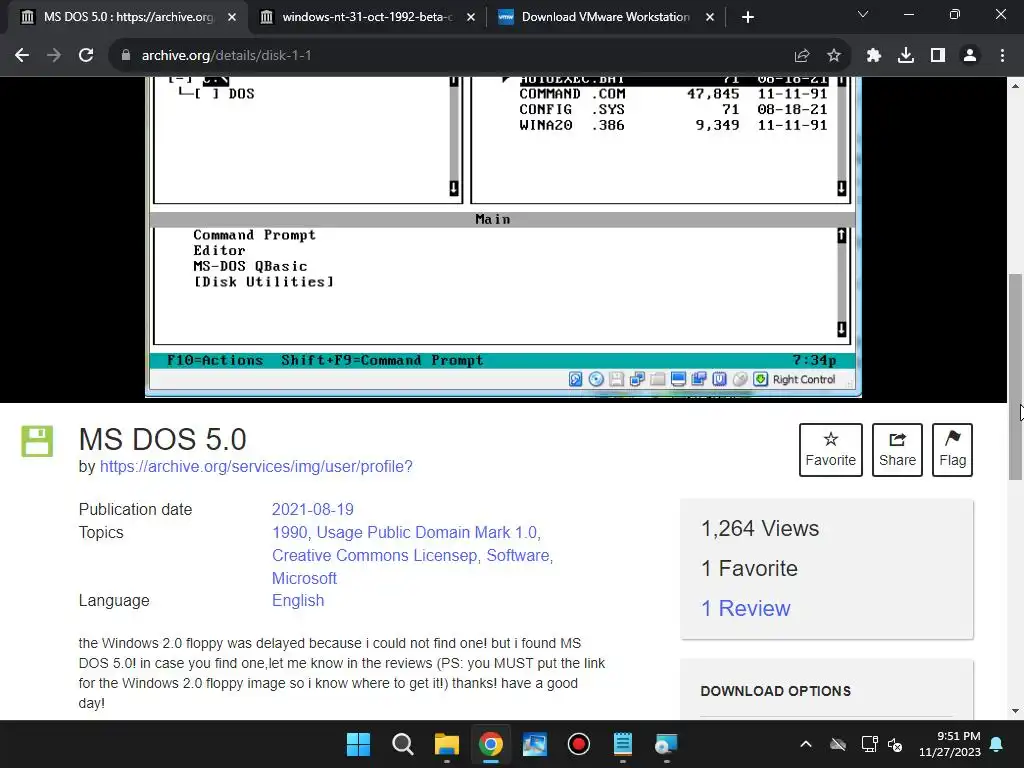Screen dimensions: 1024x768
Task: Open the tab search chevron
Action: click(863, 14)
